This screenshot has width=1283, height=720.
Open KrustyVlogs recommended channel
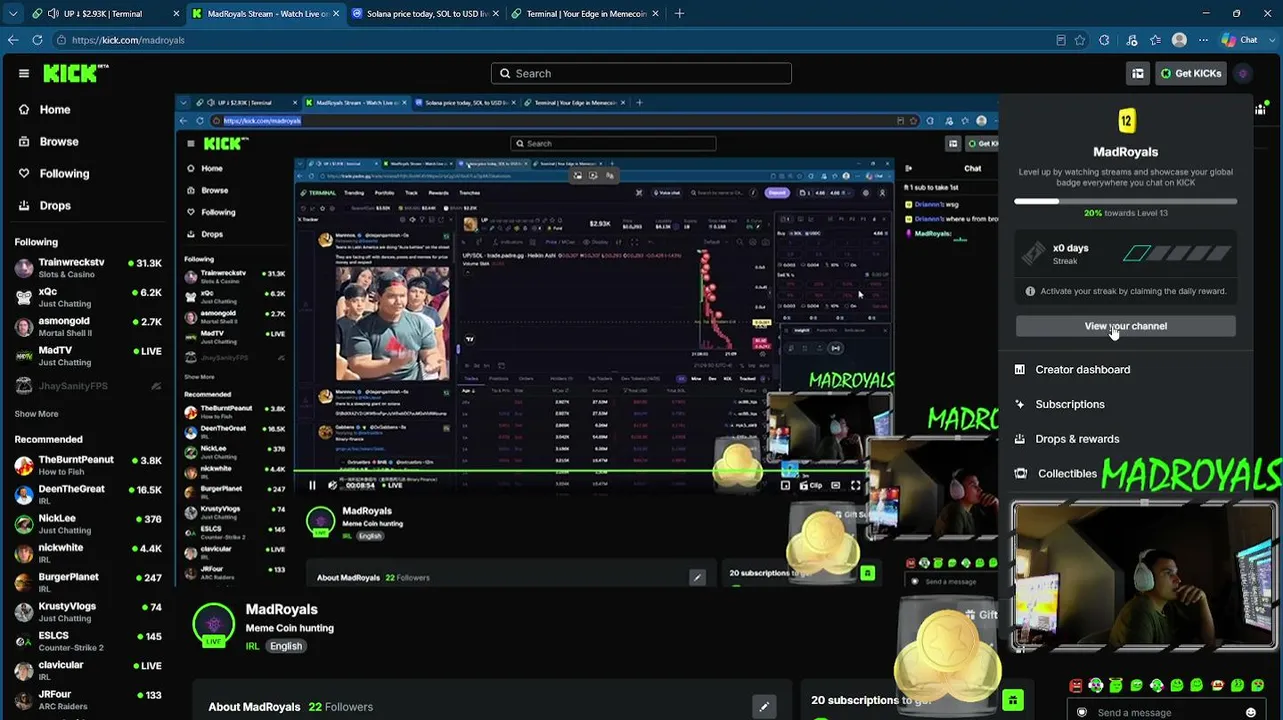point(88,612)
